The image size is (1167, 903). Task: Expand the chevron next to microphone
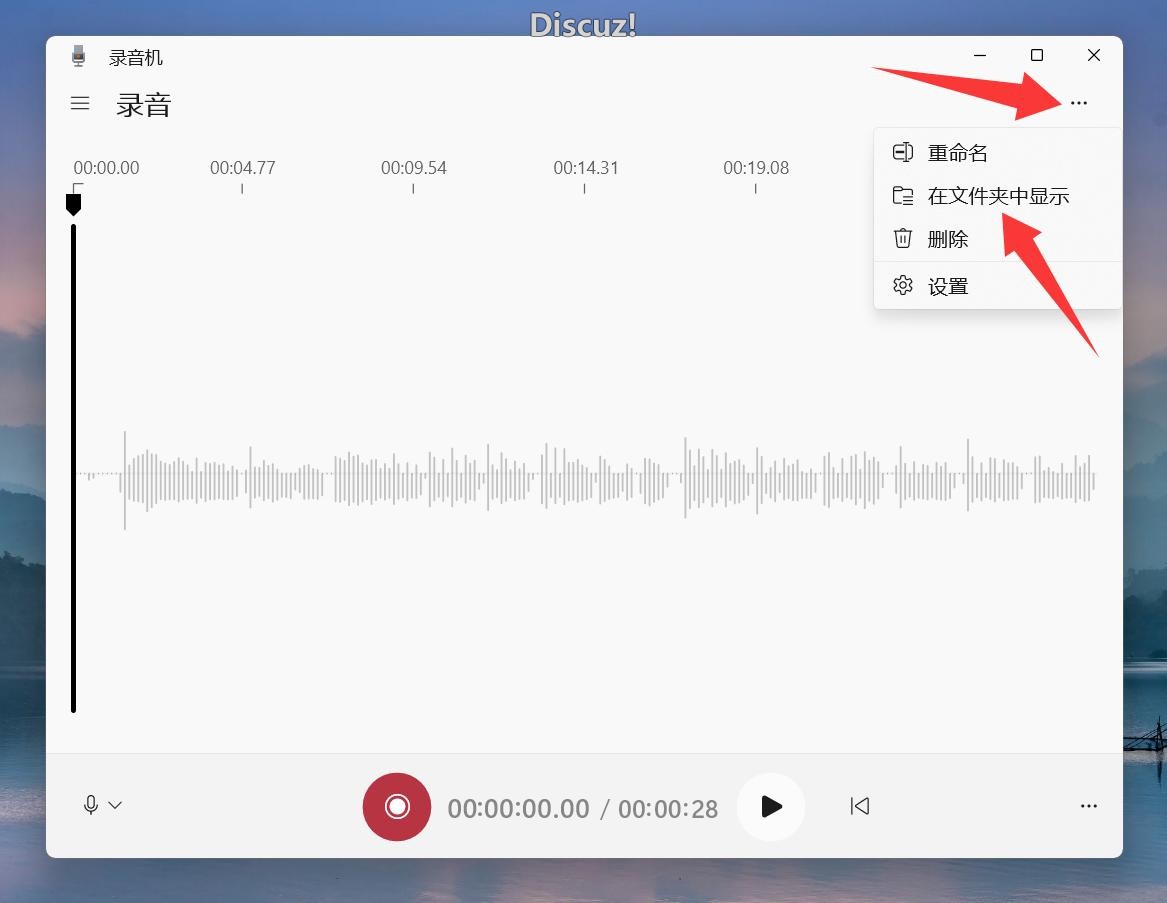point(115,805)
